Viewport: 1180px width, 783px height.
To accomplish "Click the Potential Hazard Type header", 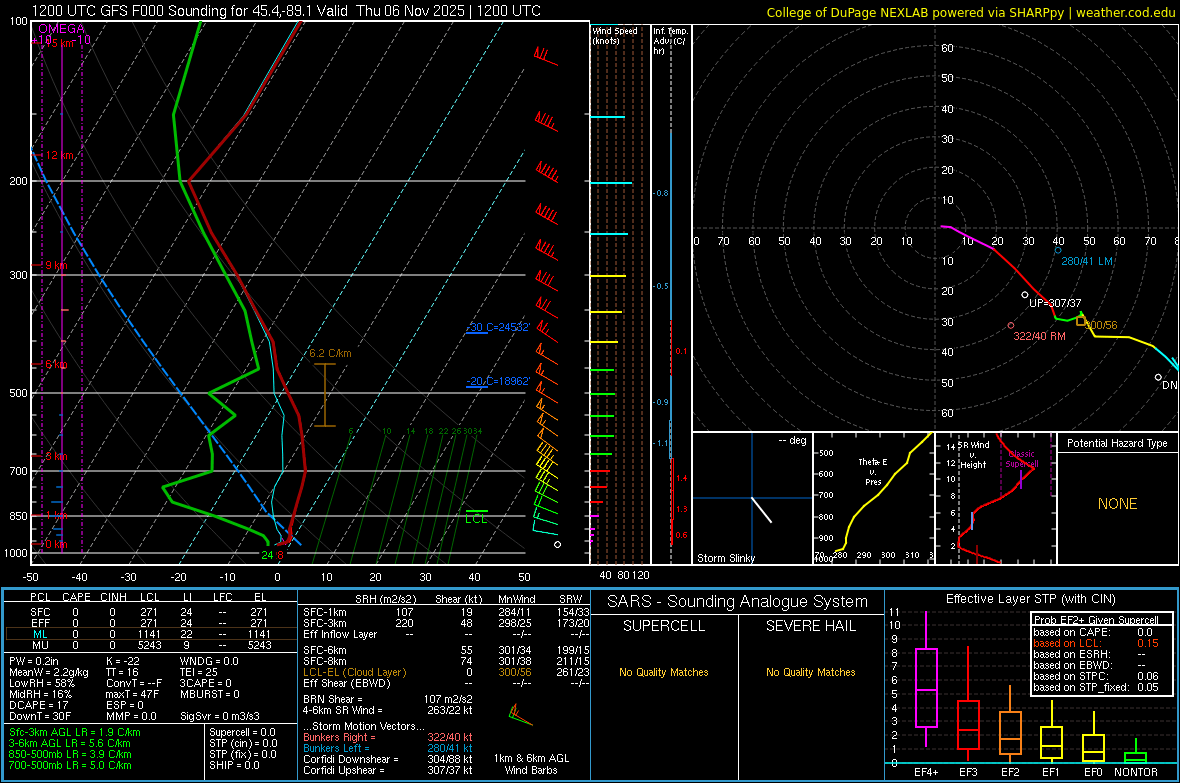I will pos(1117,443).
